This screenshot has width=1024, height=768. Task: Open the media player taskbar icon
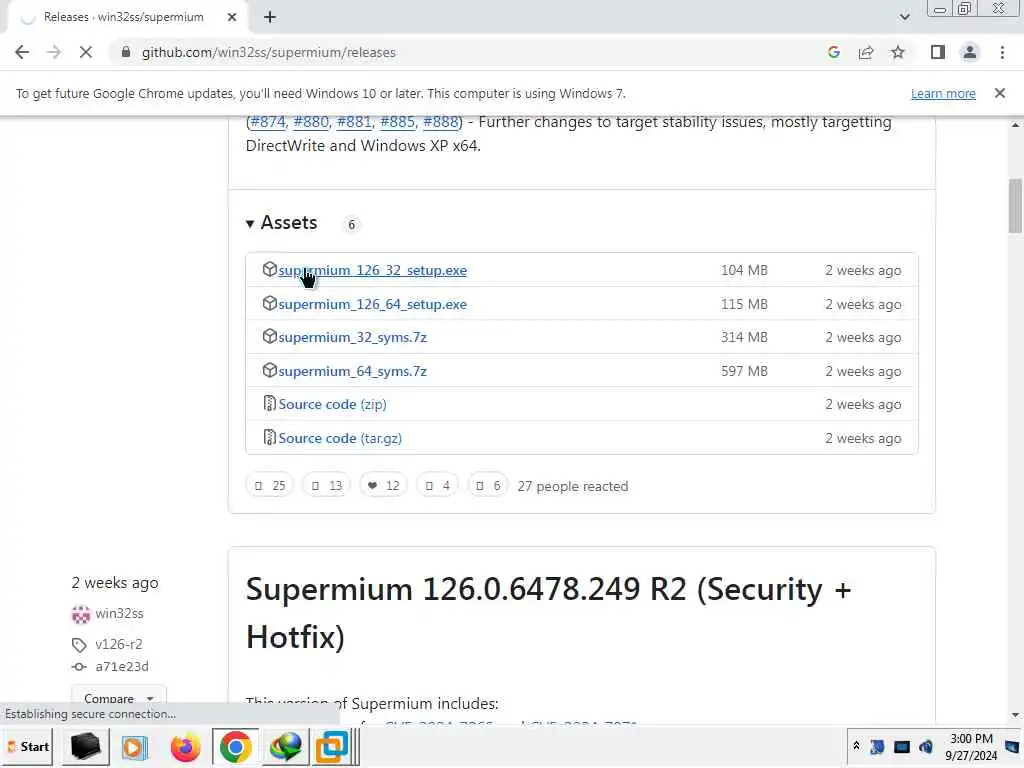coord(135,746)
